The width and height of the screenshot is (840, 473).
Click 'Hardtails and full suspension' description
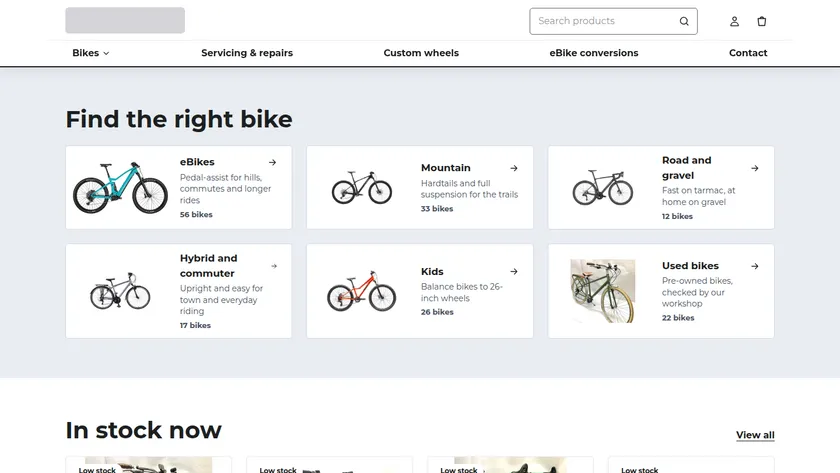pos(469,189)
